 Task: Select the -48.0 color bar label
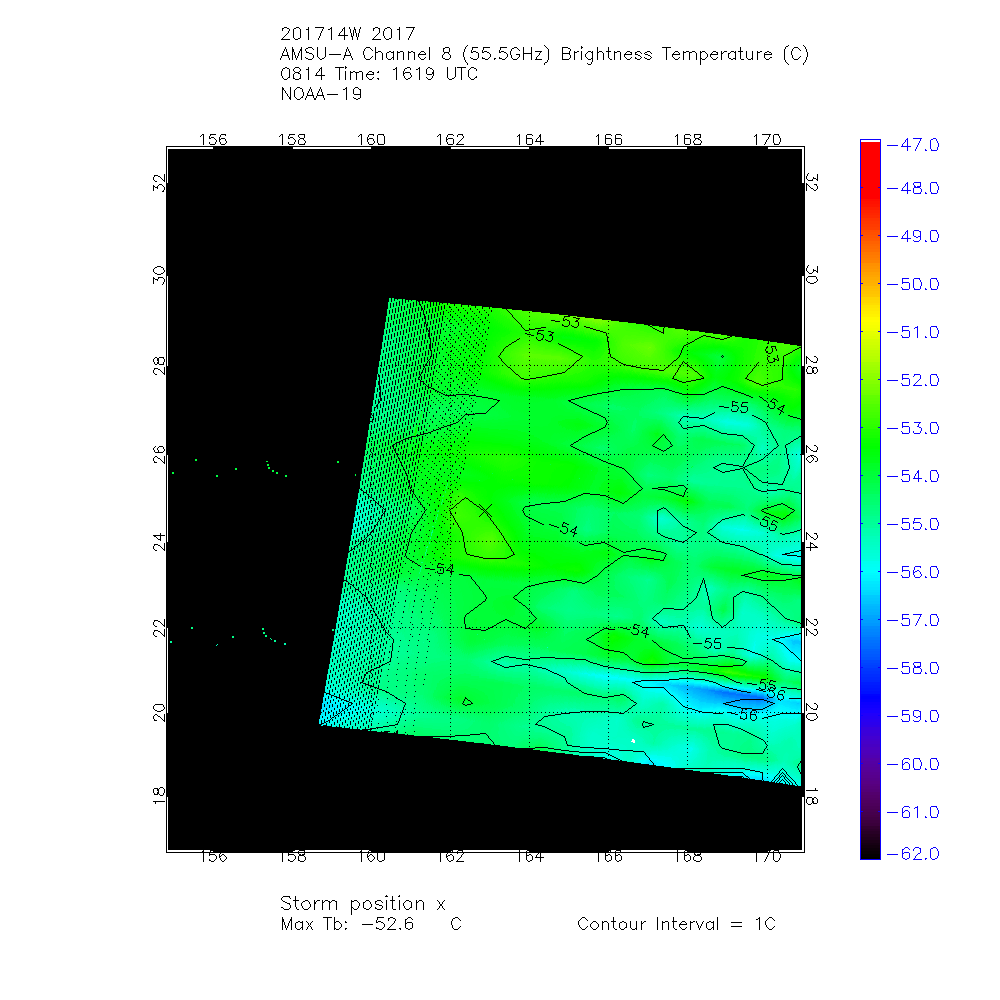pos(913,189)
